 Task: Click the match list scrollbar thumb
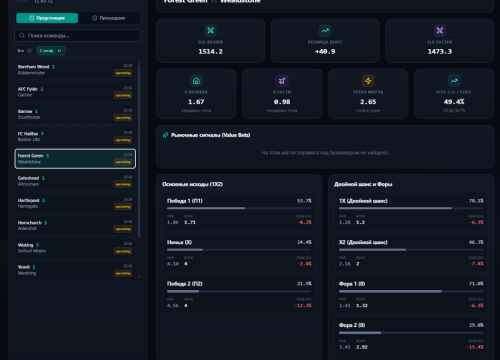(x=139, y=151)
